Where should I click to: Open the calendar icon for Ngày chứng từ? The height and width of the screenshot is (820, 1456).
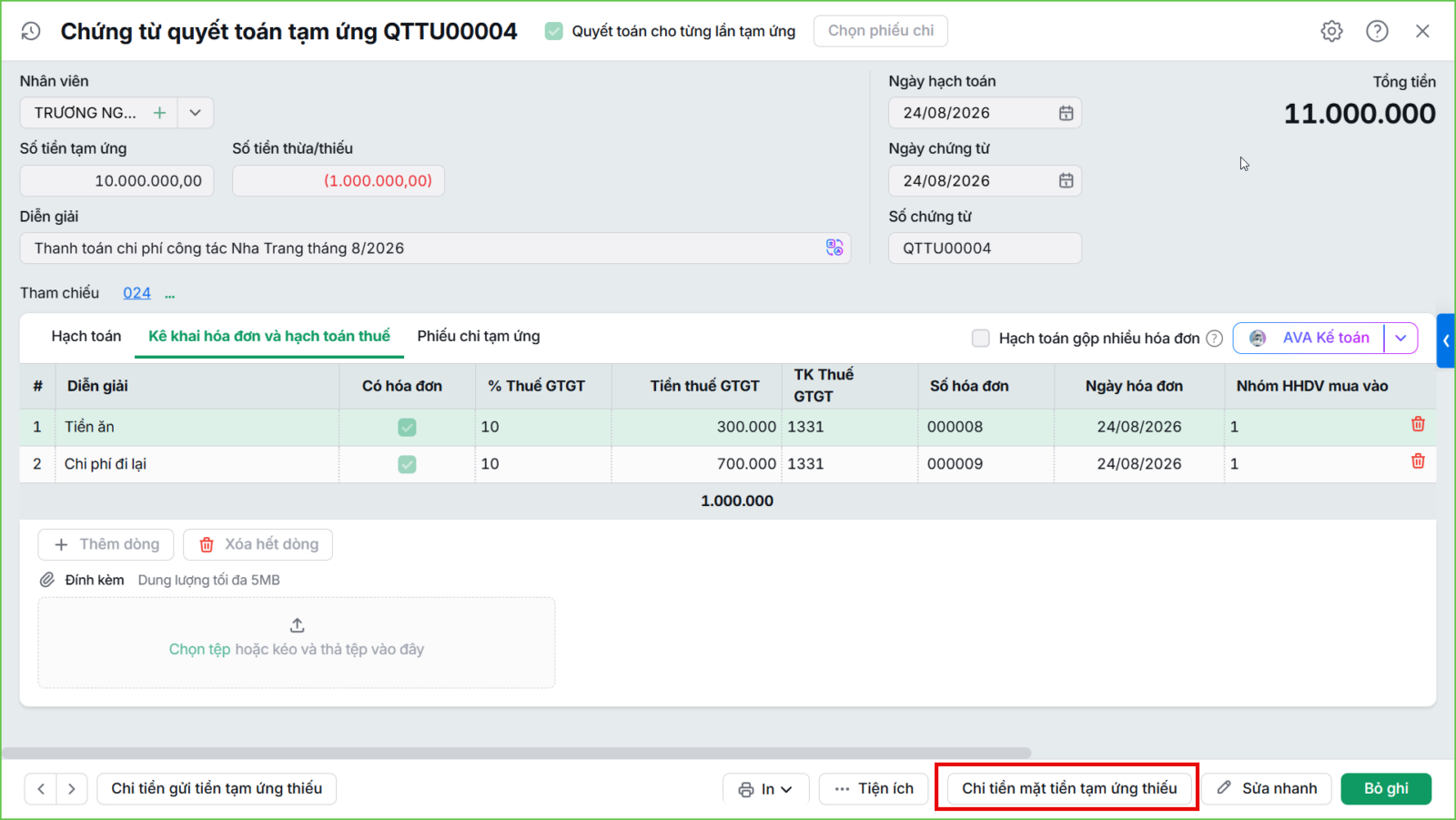tap(1066, 180)
